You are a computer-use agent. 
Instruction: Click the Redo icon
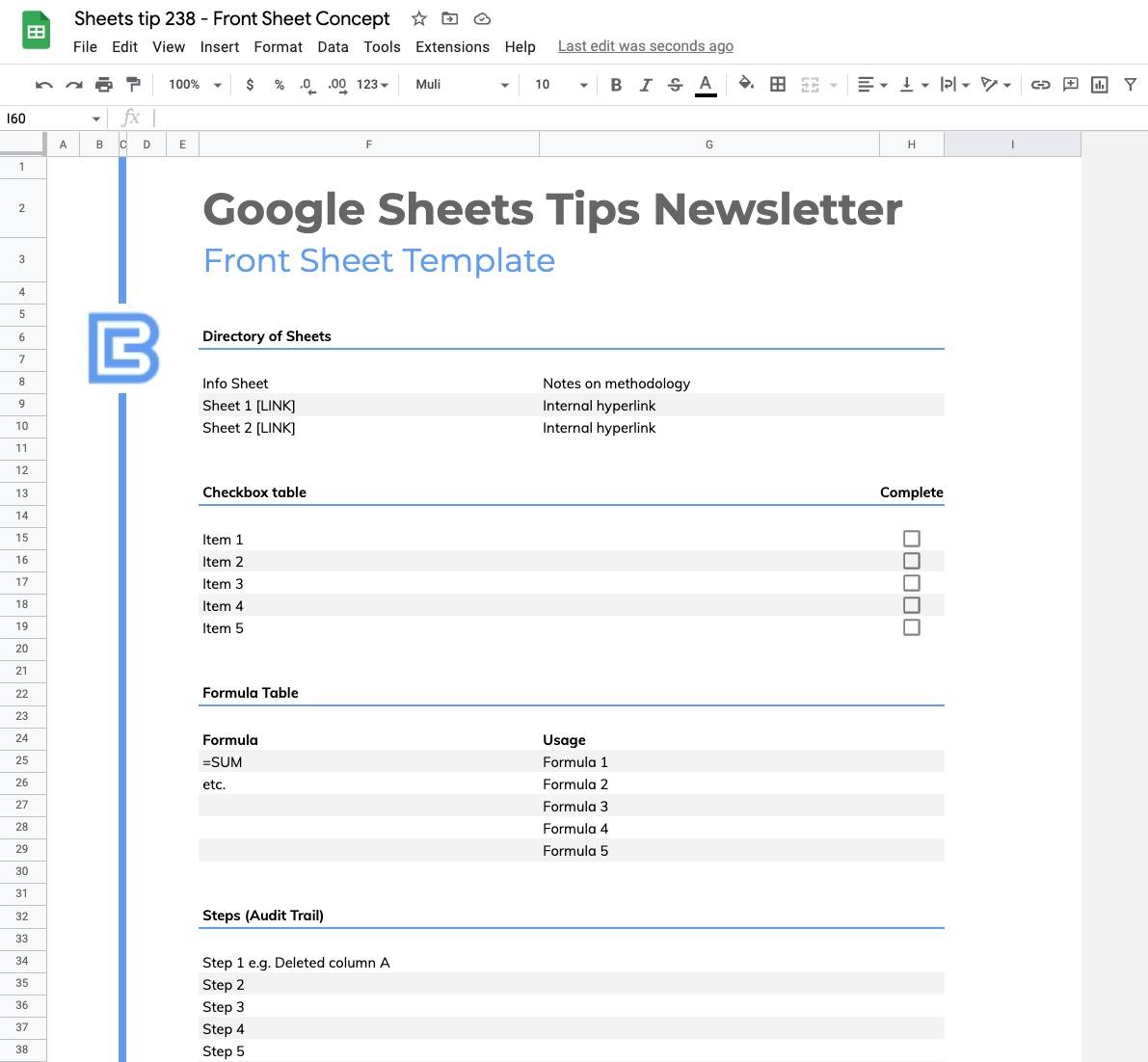pos(74,85)
